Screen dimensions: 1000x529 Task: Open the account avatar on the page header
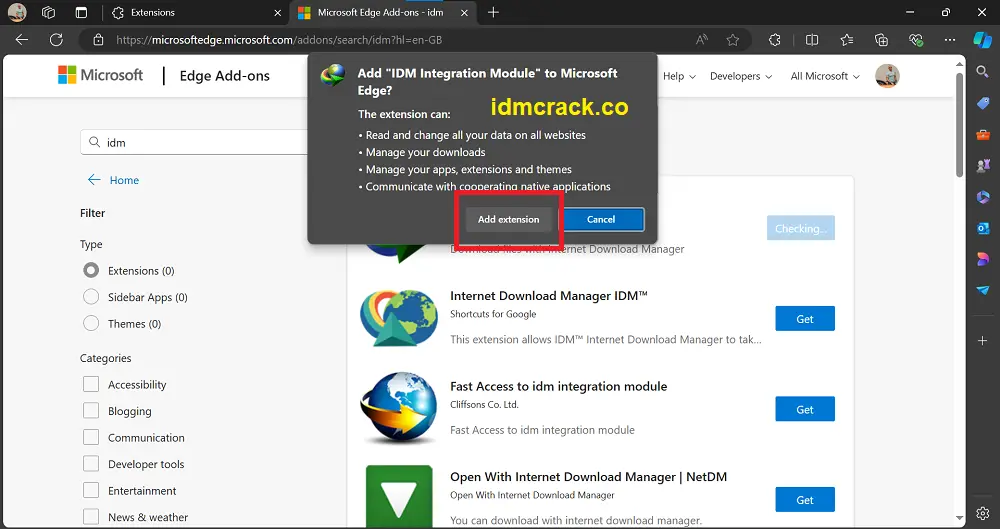(887, 76)
